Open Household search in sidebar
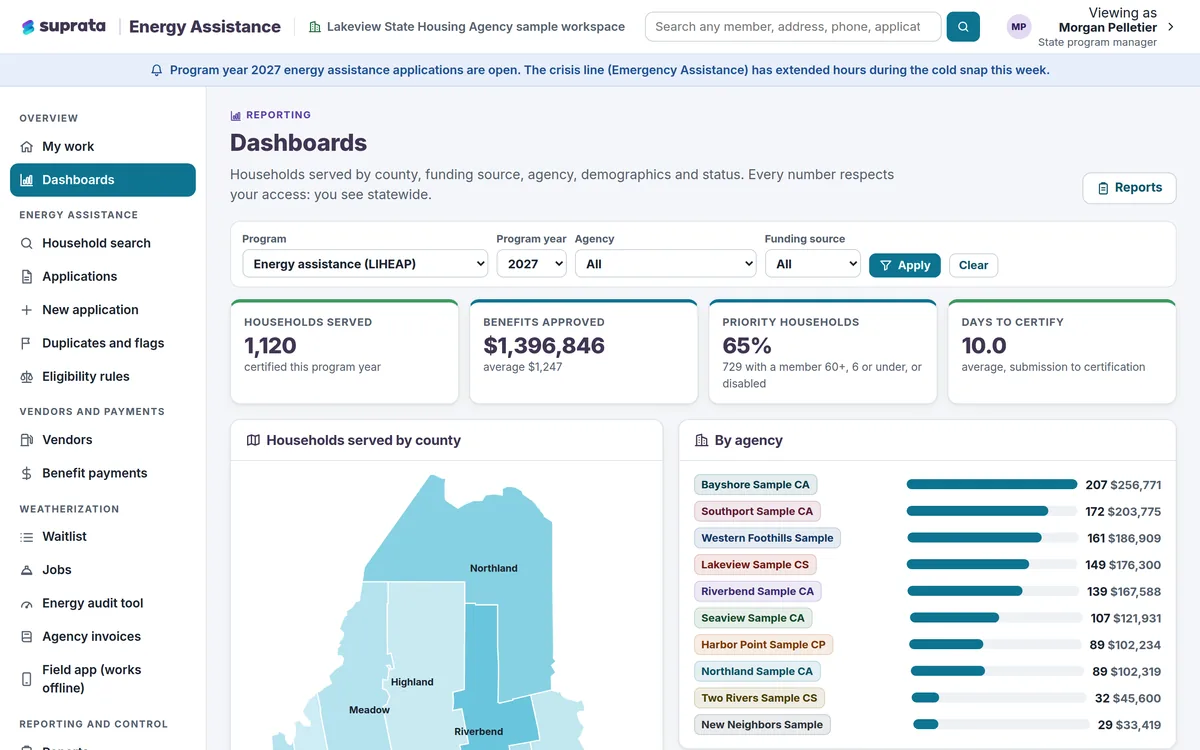The image size is (1200, 750). pyautogui.click(x=103, y=243)
